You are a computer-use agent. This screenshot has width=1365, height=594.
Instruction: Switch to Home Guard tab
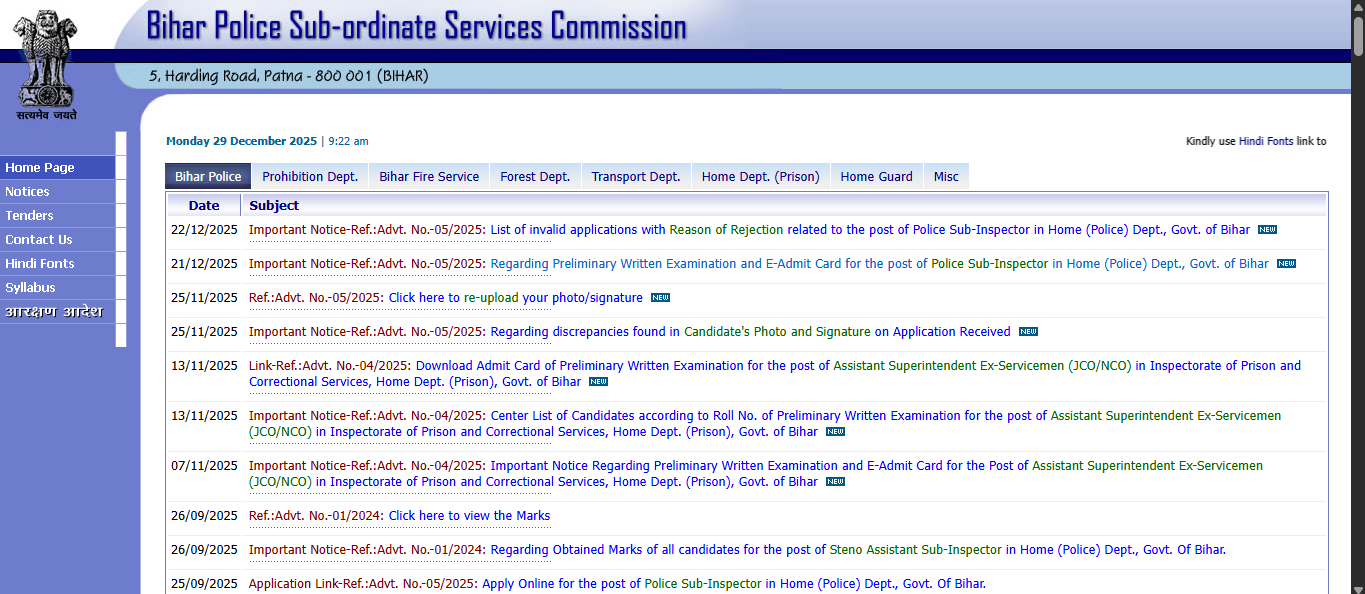876,176
